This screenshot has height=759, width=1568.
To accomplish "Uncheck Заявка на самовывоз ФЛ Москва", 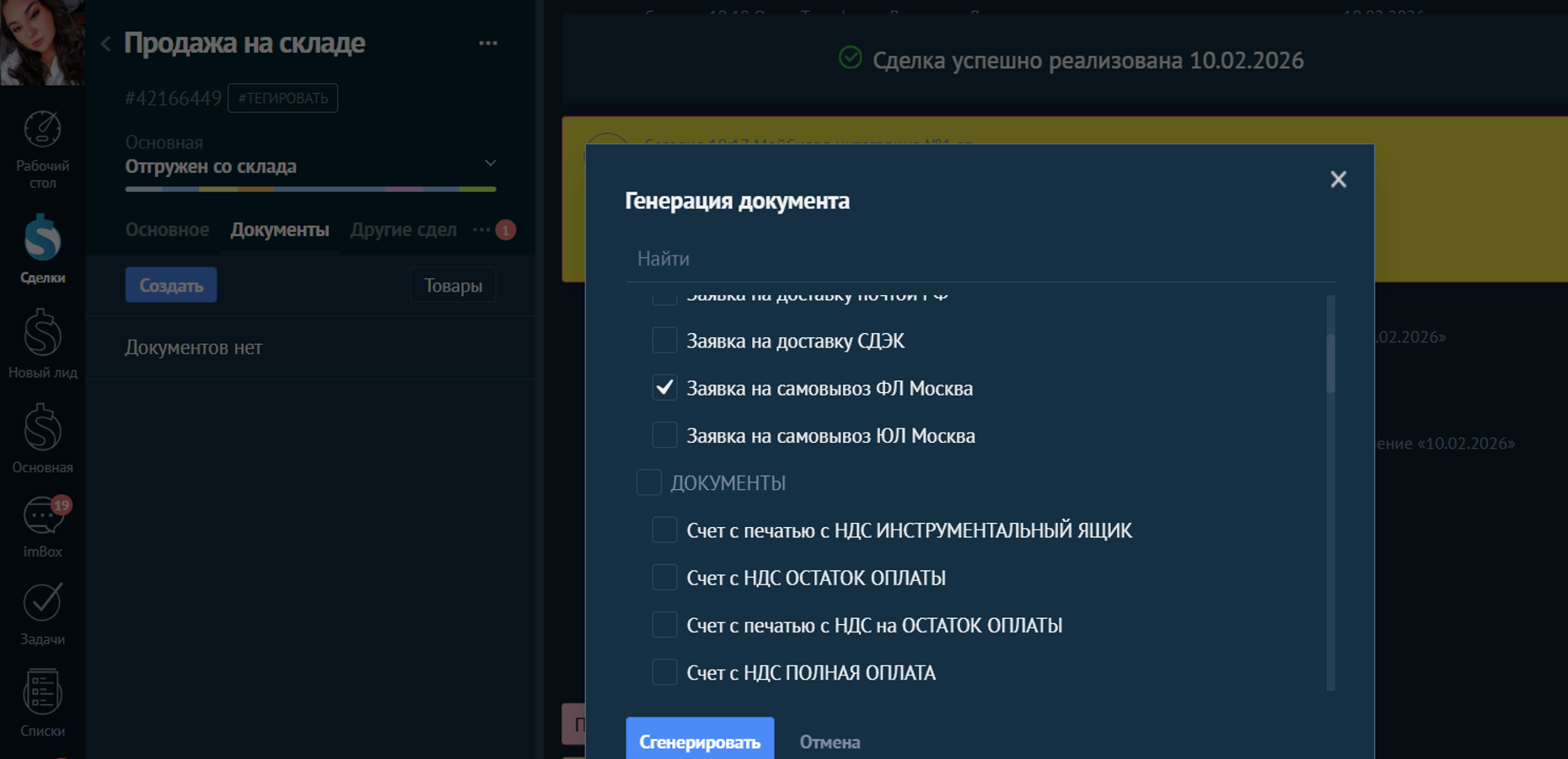I will 664,388.
